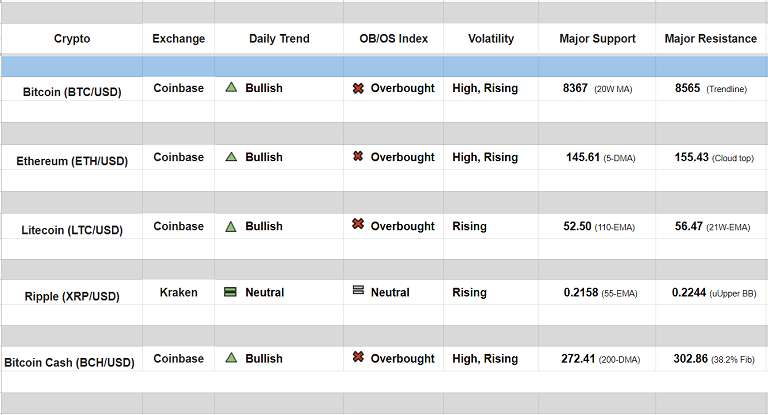The width and height of the screenshot is (768, 415).
Task: Click Ethereum's green bullish triangle icon
Action: 231,157
